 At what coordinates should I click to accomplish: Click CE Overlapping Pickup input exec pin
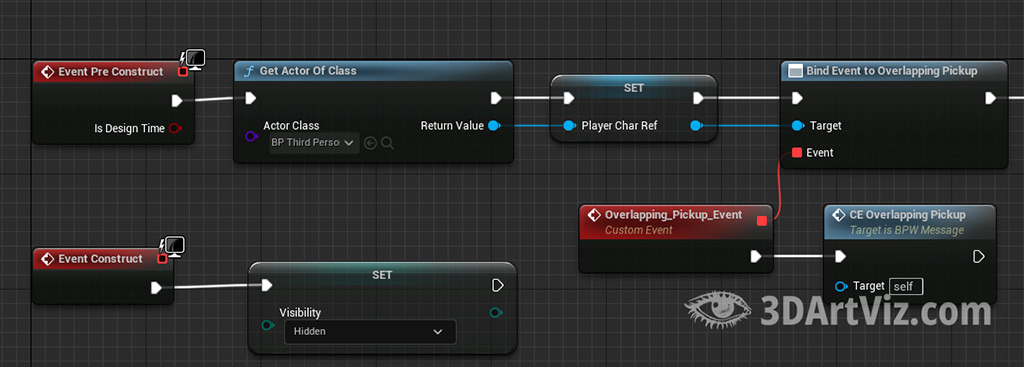(840, 257)
